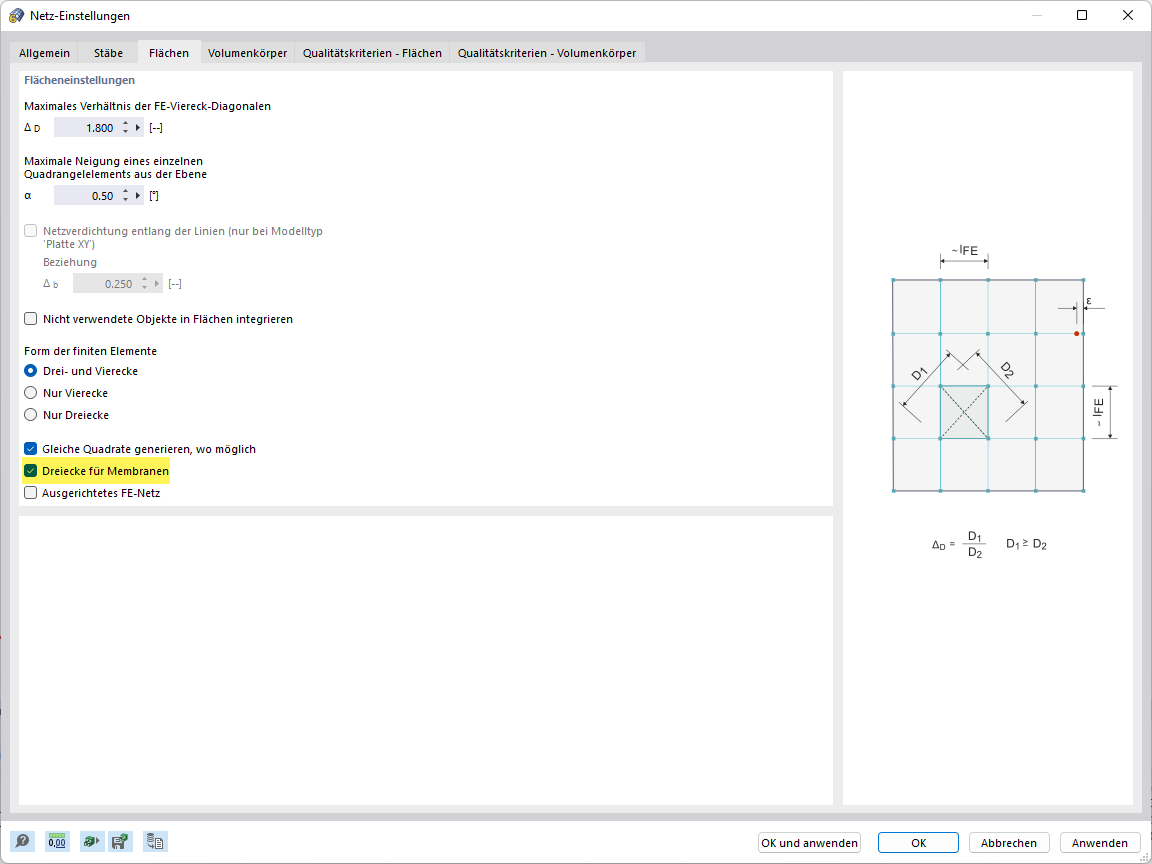
Task: Toggle Dreiecke für Membranen checkbox
Action: point(31,471)
